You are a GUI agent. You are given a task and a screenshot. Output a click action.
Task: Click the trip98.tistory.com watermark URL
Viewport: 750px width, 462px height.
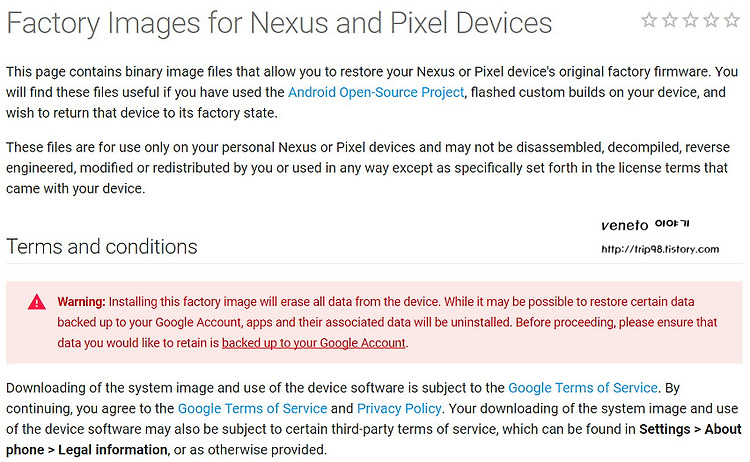(x=660, y=249)
